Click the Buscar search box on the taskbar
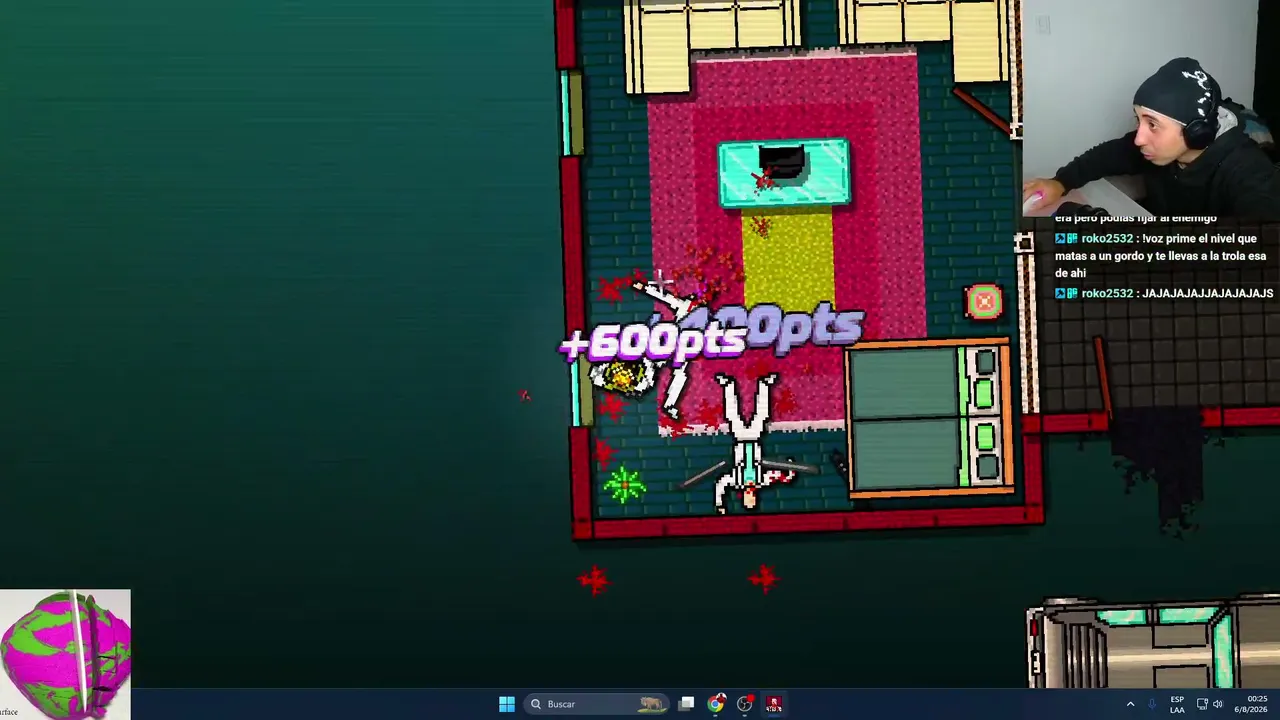The image size is (1280, 720). click(597, 704)
